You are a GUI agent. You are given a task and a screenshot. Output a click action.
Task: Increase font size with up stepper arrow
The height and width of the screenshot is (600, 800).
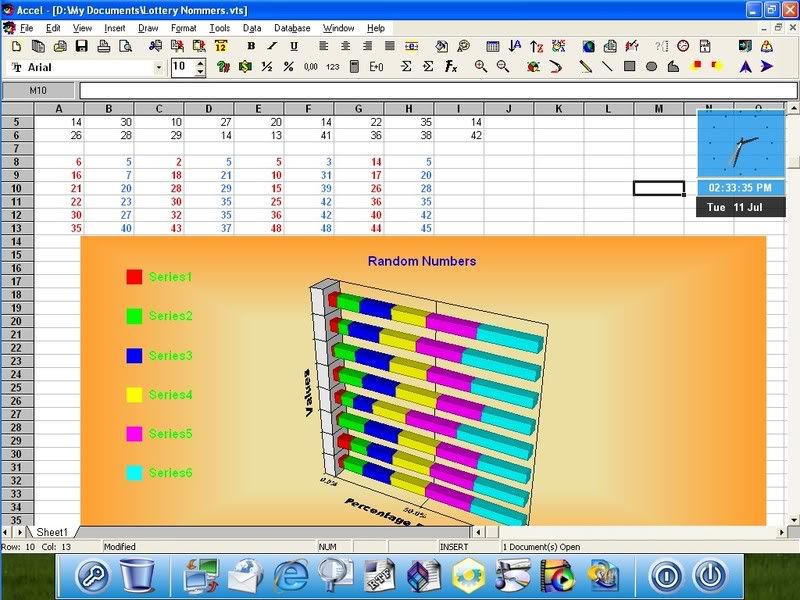(x=200, y=63)
